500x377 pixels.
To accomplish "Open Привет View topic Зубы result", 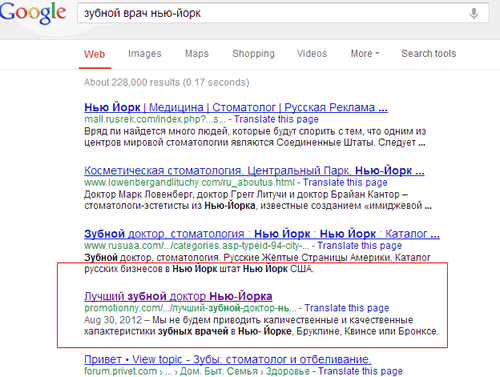I will click(x=227, y=359).
